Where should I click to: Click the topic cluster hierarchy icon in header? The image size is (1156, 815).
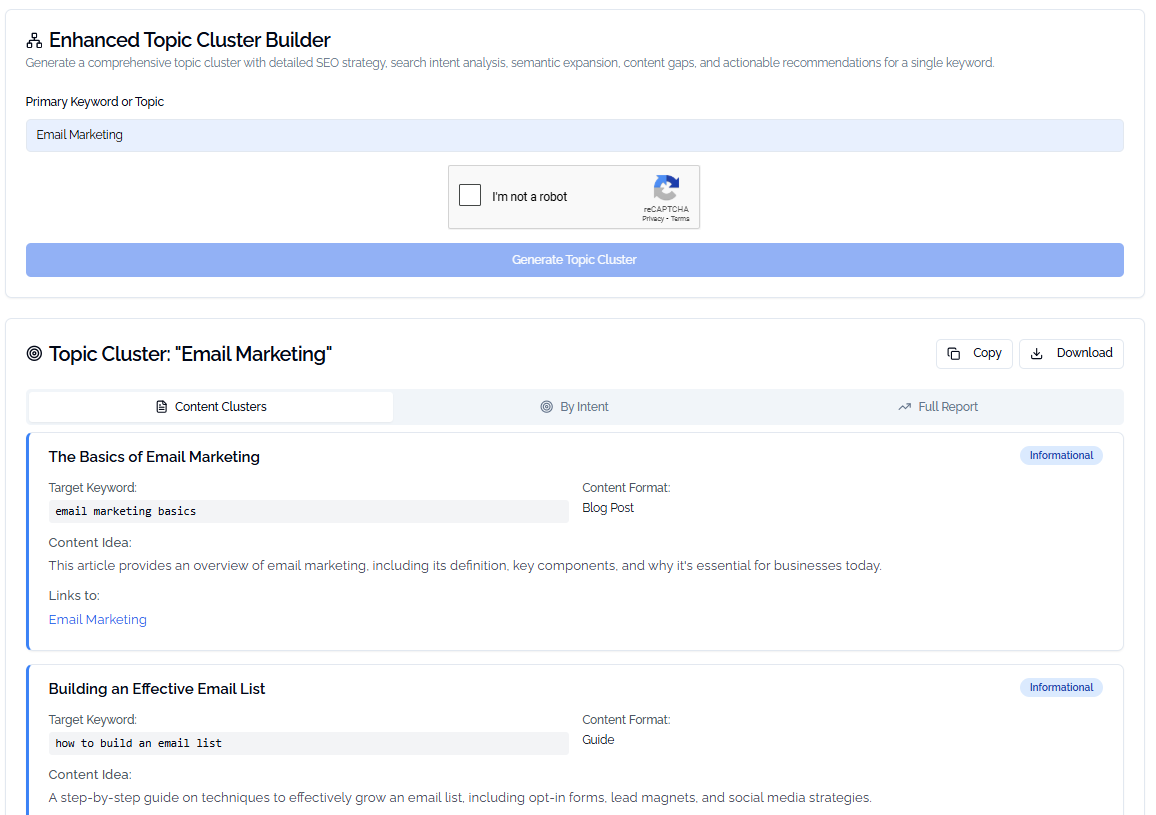(34, 41)
